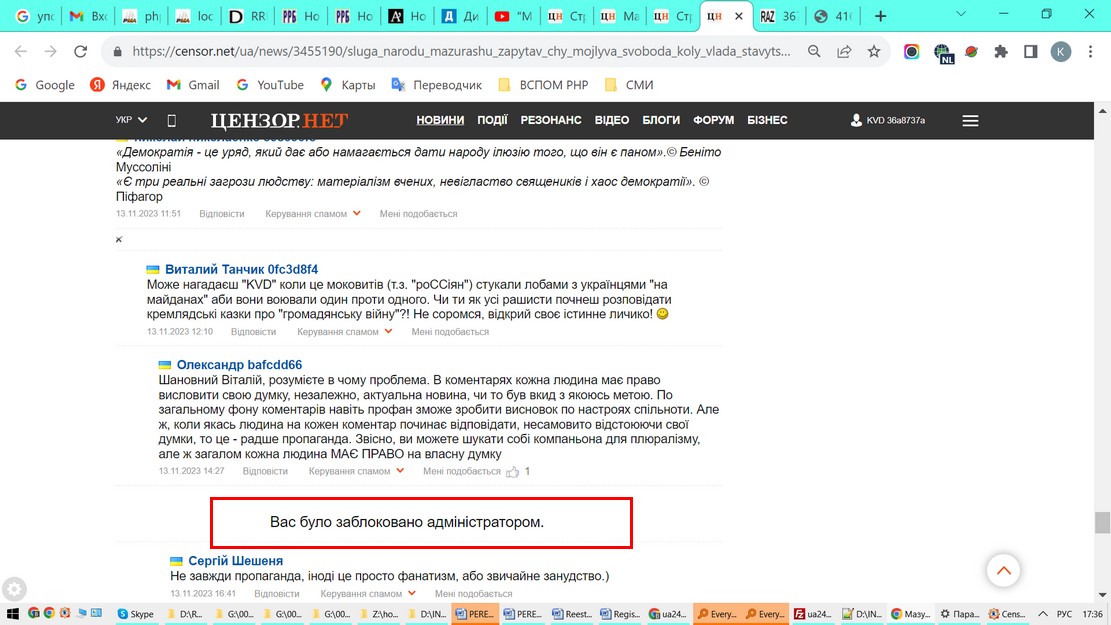Open Виталий Танчик 0fc3d8f4 profile link
Image resolution: width=1111 pixels, height=625 pixels.
pos(242,269)
